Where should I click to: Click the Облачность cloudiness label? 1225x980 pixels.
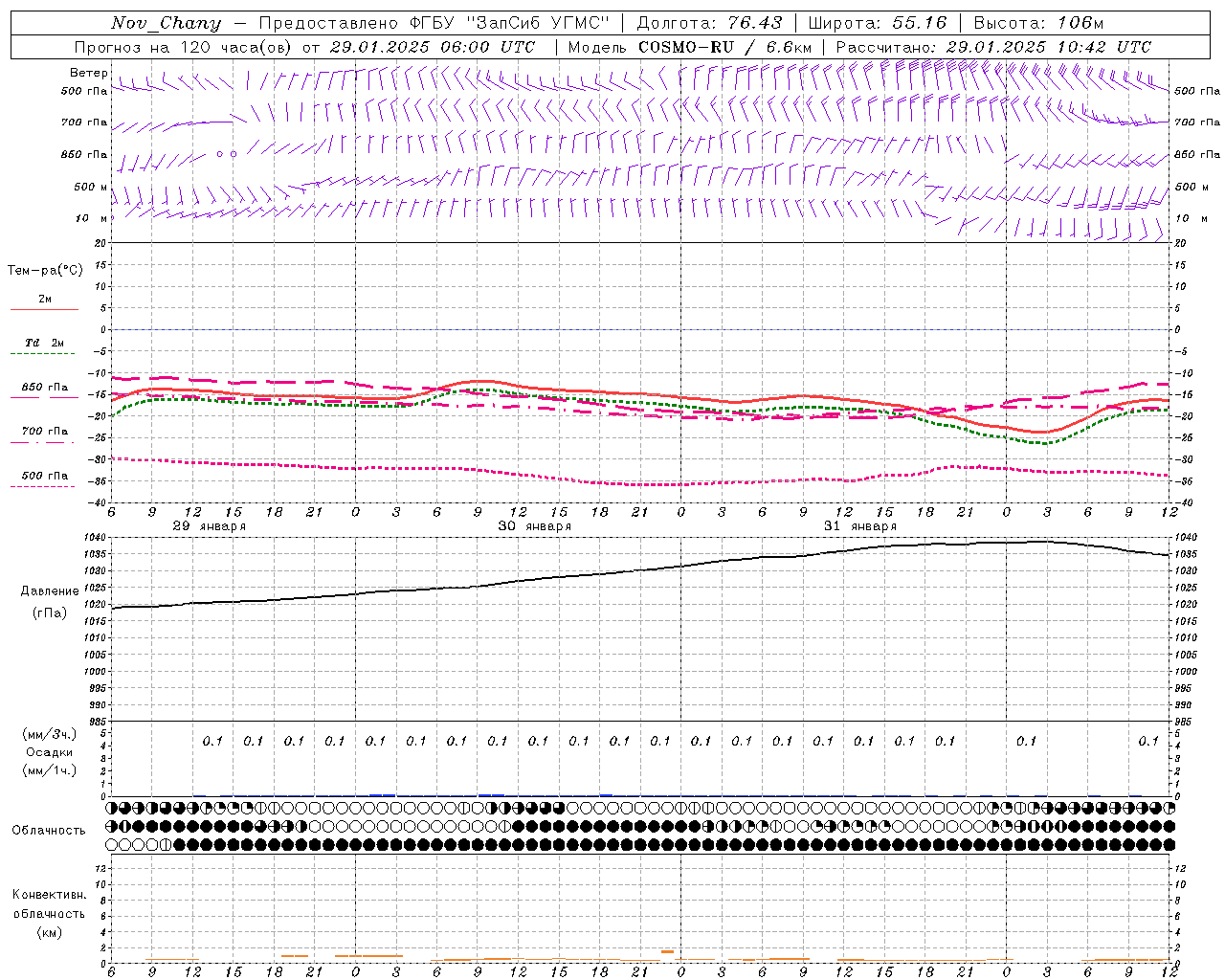tap(49, 830)
